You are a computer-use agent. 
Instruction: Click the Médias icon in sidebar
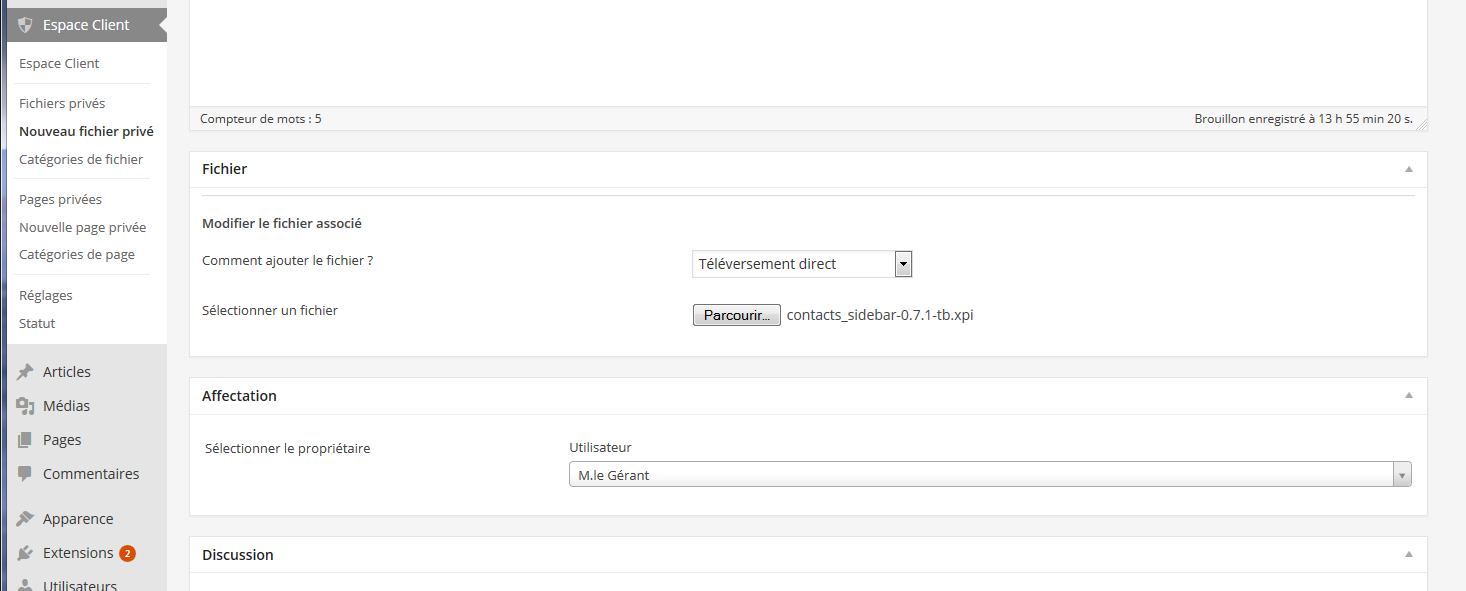click(x=25, y=406)
